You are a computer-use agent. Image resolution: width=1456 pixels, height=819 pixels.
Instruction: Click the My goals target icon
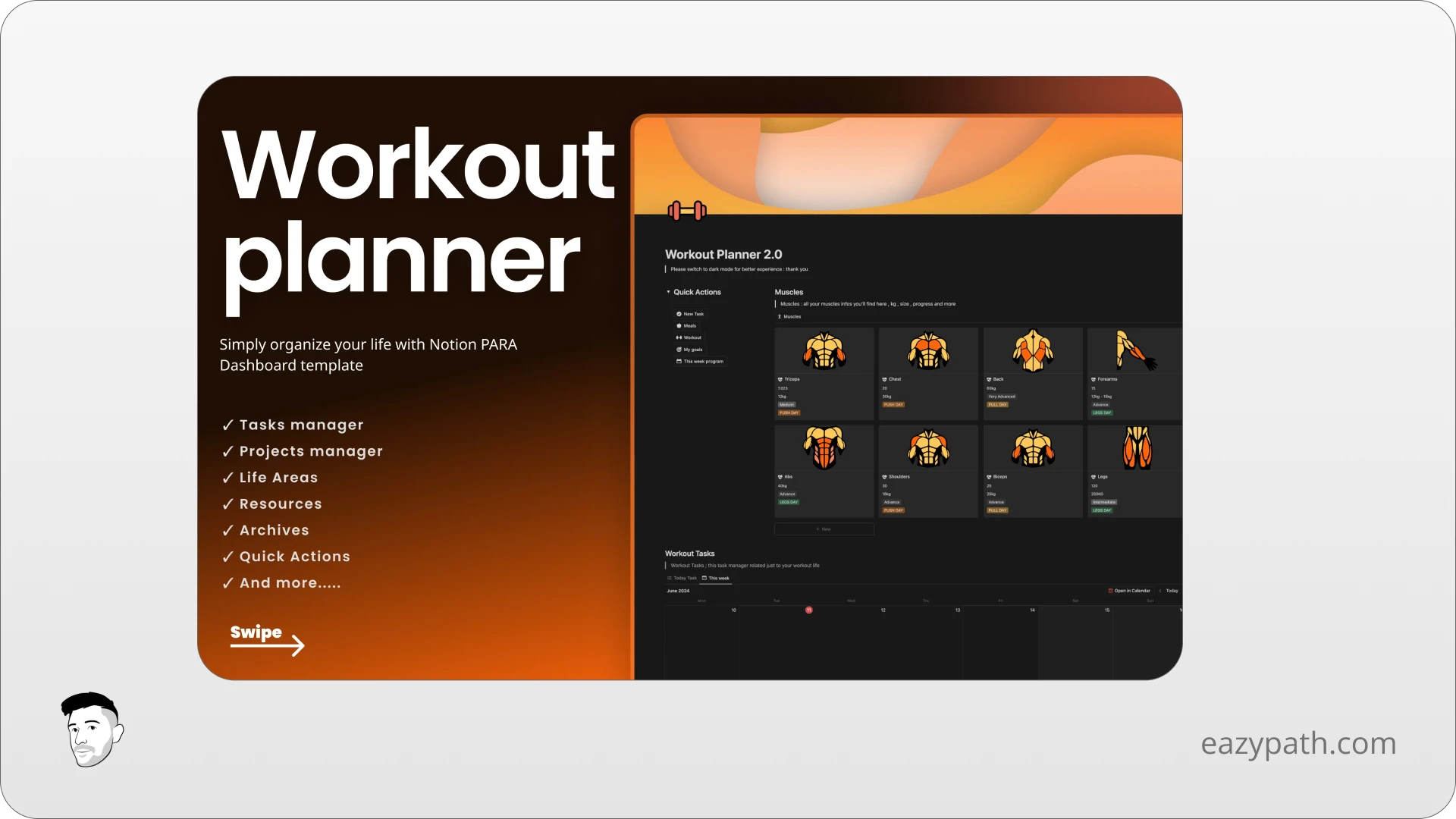pos(679,350)
